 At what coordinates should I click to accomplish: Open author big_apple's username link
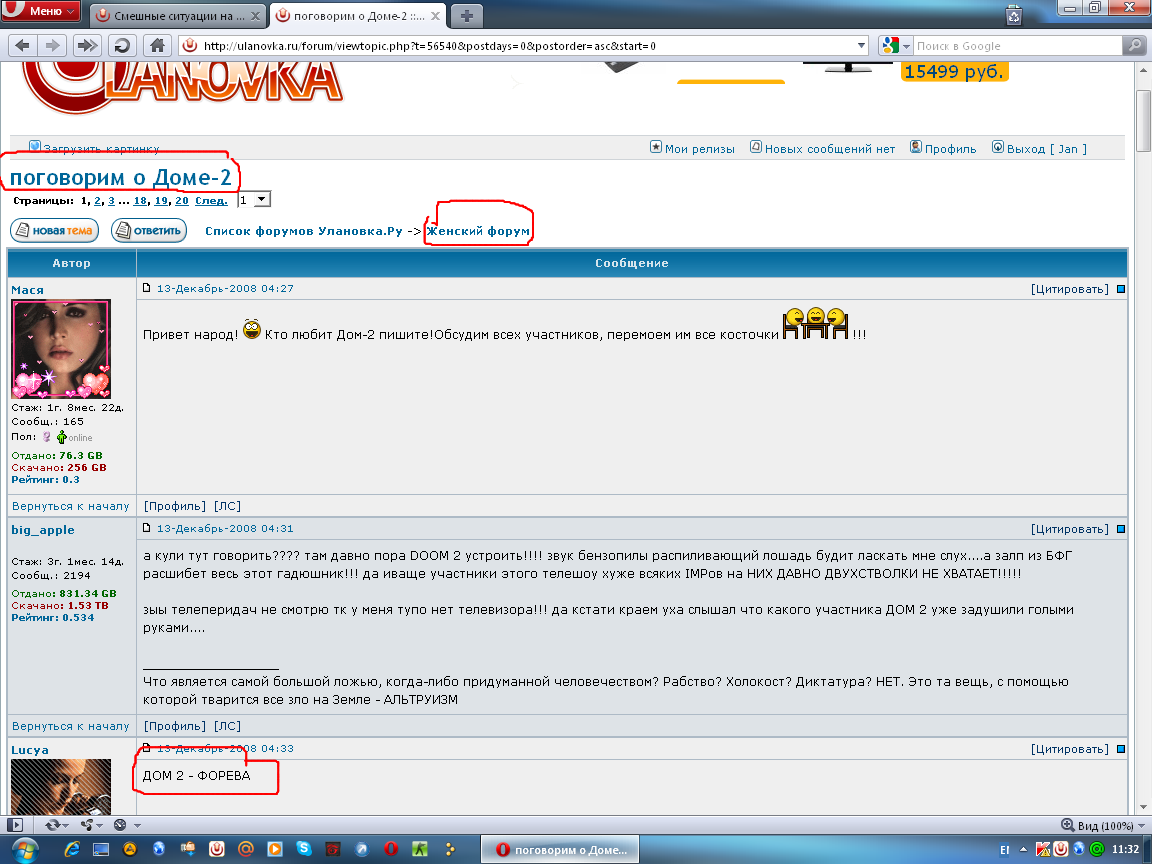coord(43,530)
